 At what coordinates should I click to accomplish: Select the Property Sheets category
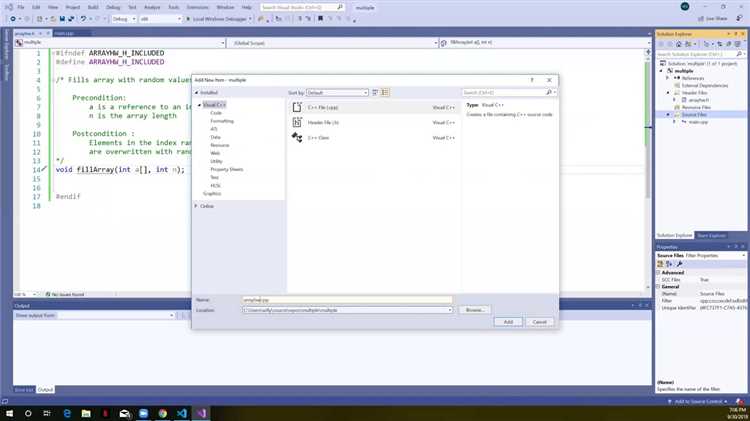[x=227, y=169]
